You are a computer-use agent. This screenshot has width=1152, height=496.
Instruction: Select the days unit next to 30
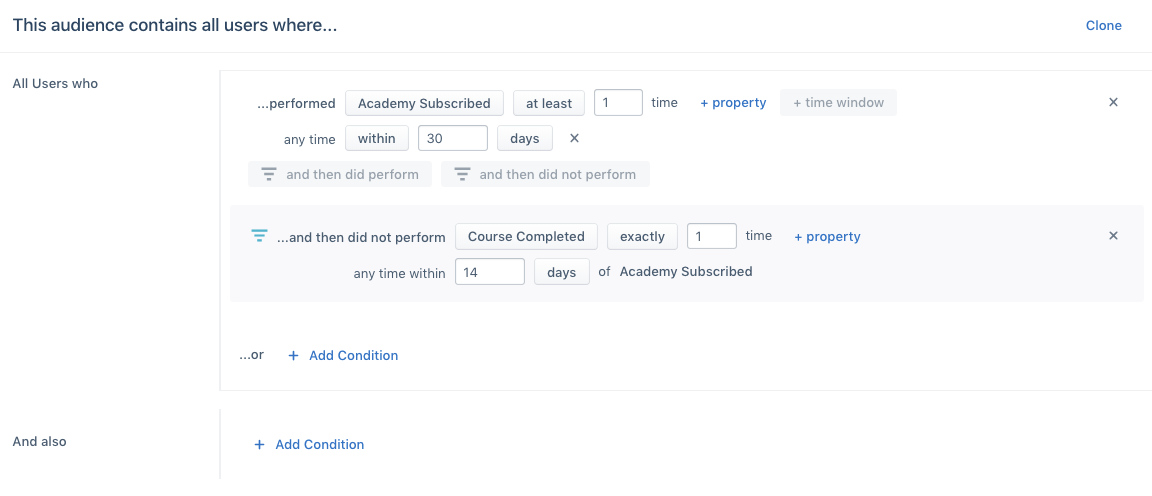(525, 138)
